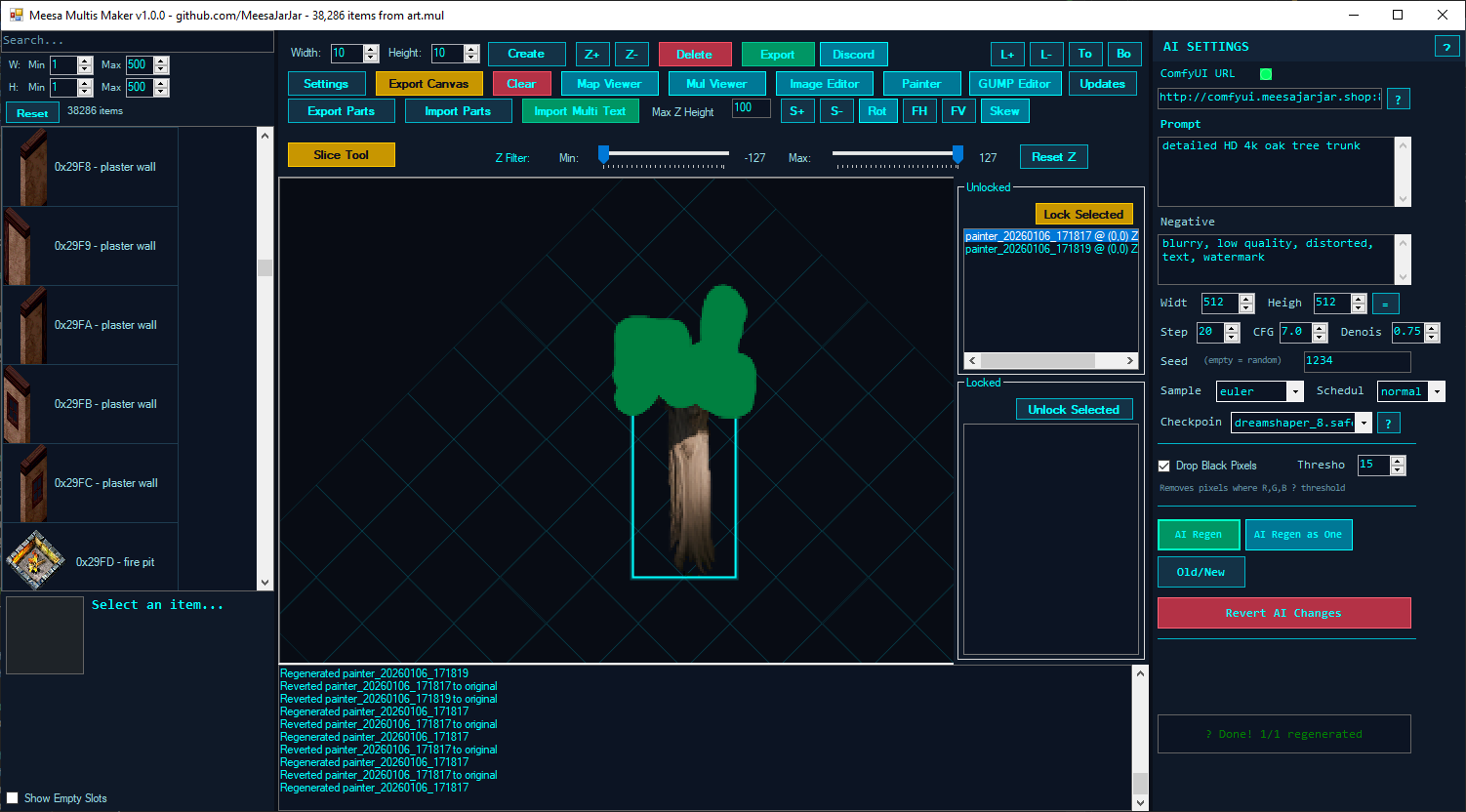Open the Map Viewer
This screenshot has height=812, width=1466.
tap(610, 84)
